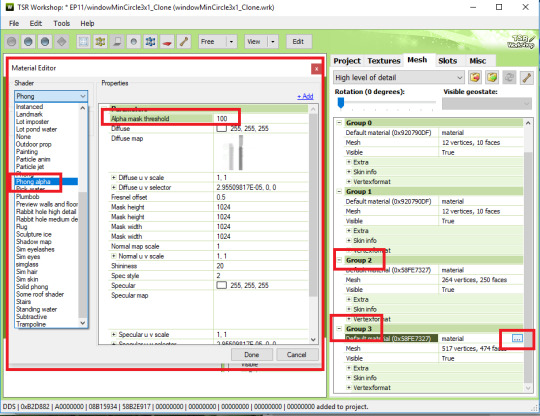Click the bone icon in the Mesh tab
540x416 pixels.
(526, 77)
